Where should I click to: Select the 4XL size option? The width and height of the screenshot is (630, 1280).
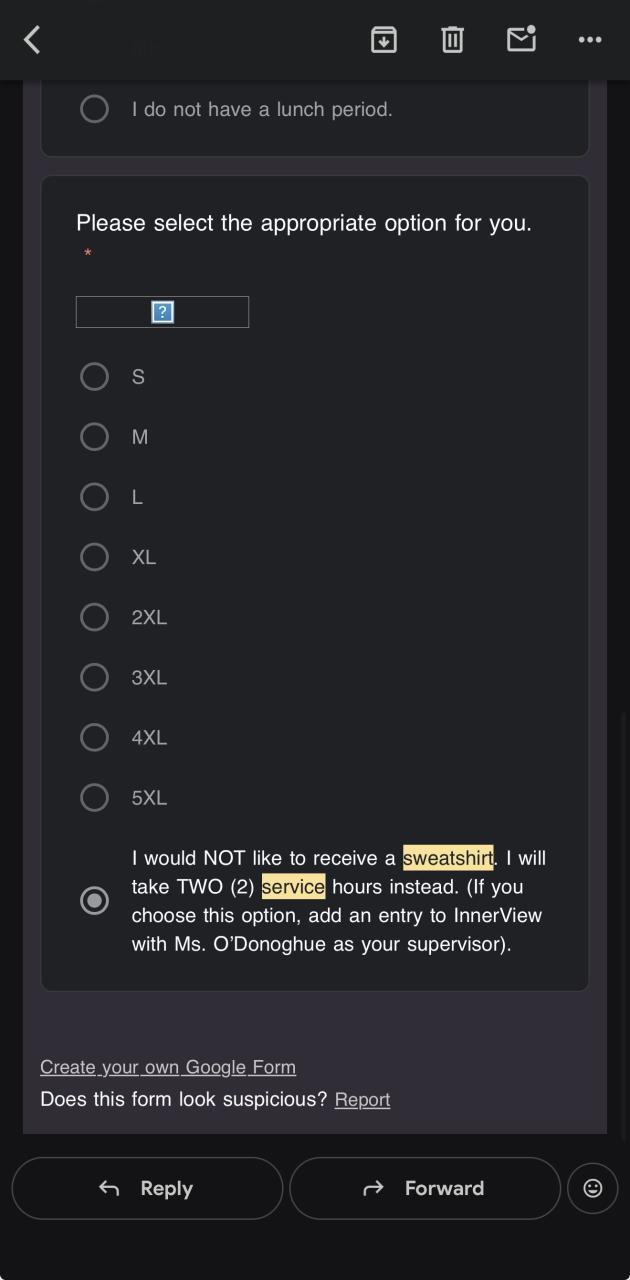(x=94, y=737)
